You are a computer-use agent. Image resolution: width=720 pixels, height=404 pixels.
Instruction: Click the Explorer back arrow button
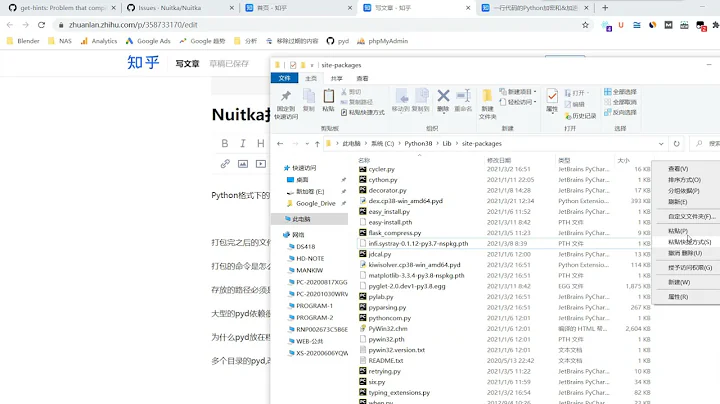[280, 144]
